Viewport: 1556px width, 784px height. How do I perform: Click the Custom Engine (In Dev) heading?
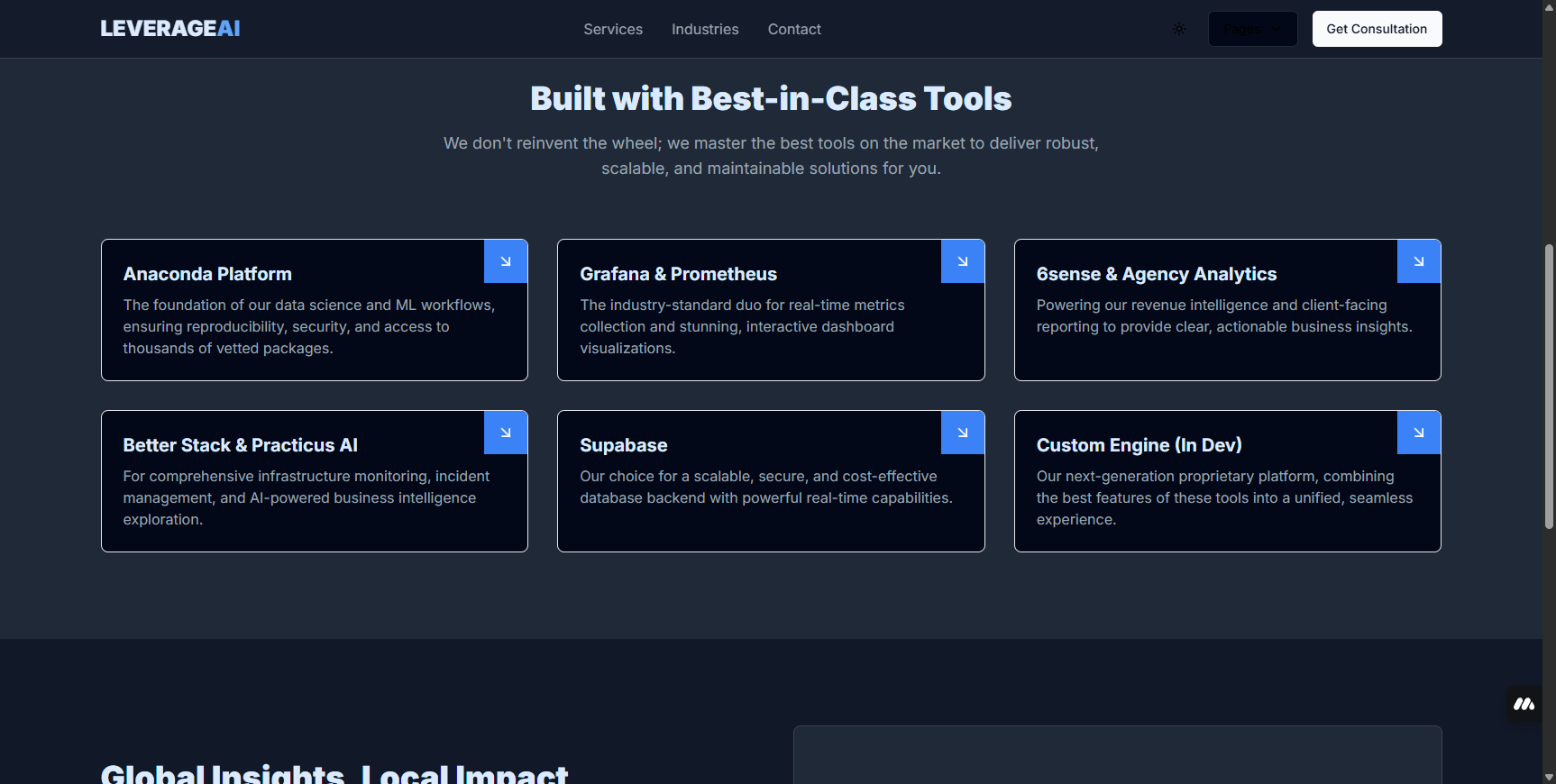1139,445
